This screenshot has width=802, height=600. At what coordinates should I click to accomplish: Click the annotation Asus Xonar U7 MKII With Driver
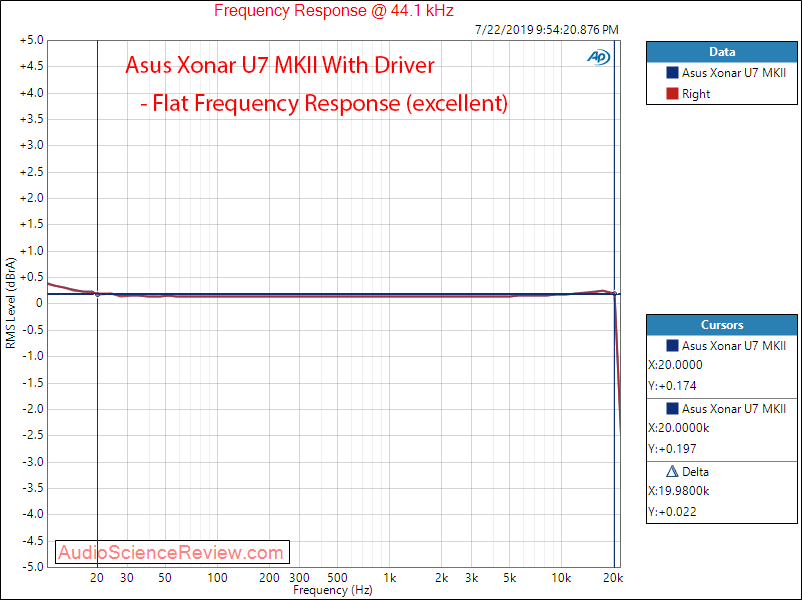280,65
